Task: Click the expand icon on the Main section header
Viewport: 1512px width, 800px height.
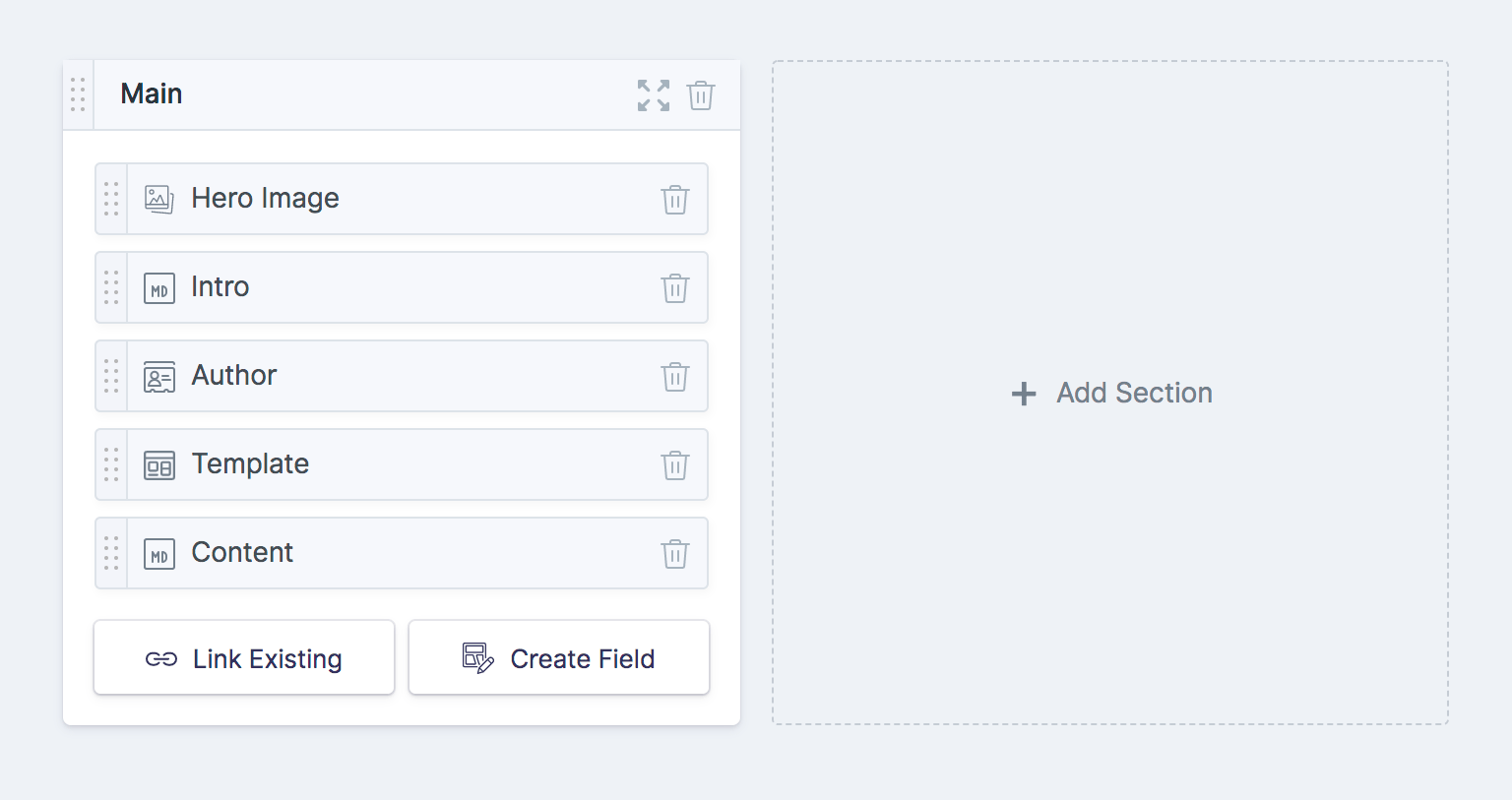Action: point(653,94)
